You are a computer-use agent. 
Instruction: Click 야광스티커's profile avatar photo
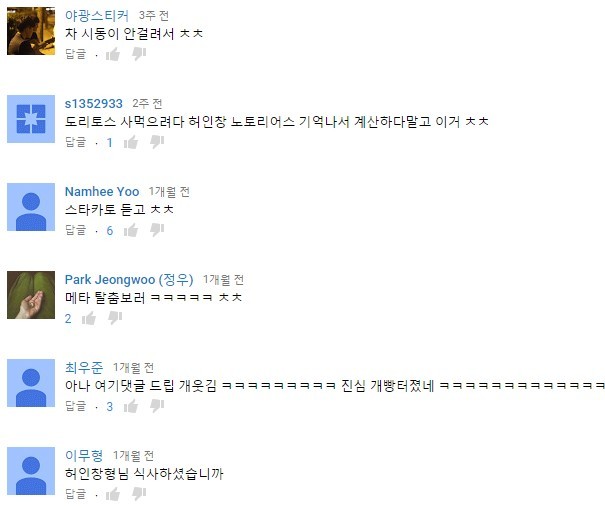31,31
